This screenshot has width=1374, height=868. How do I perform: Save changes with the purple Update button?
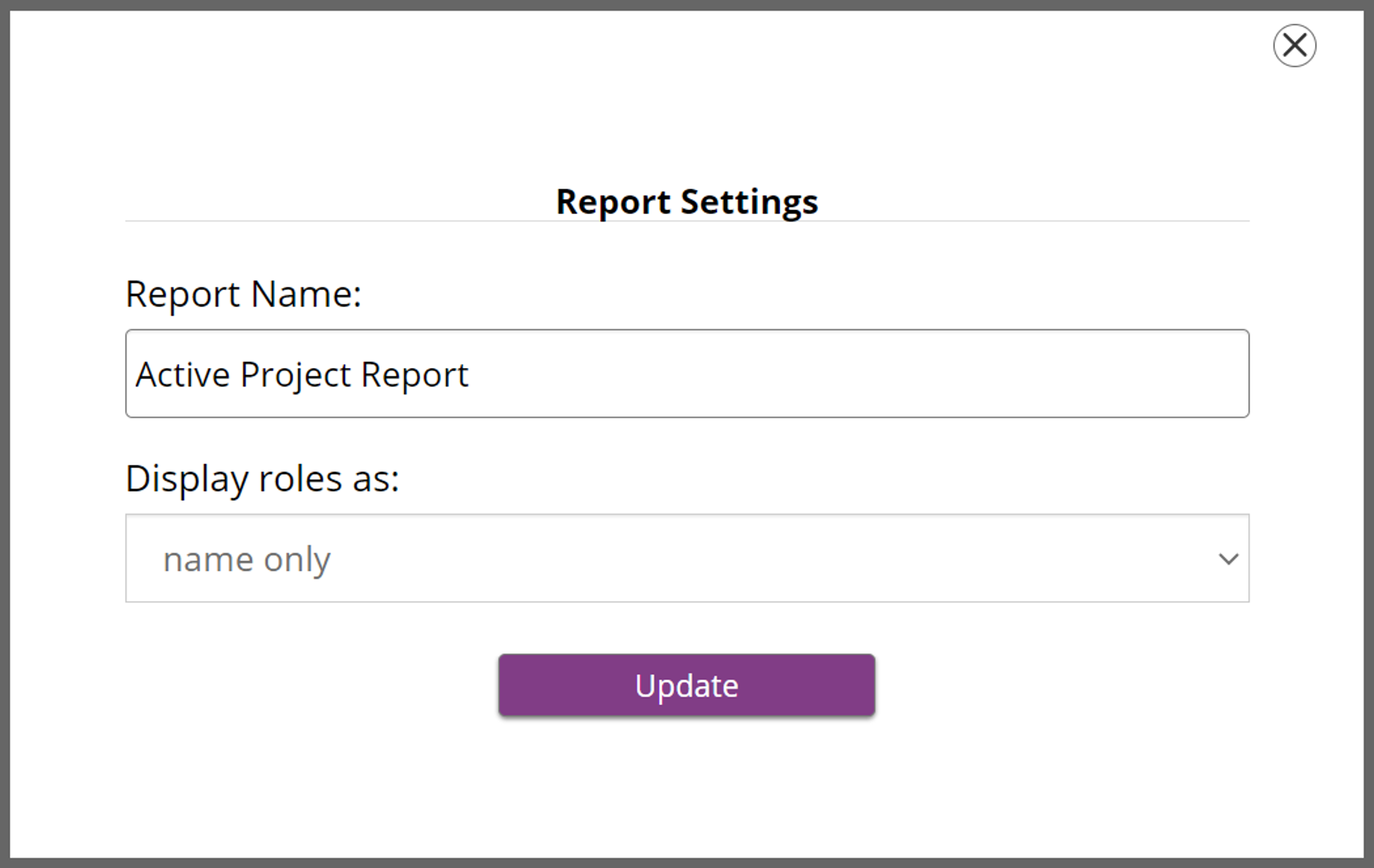coord(686,685)
